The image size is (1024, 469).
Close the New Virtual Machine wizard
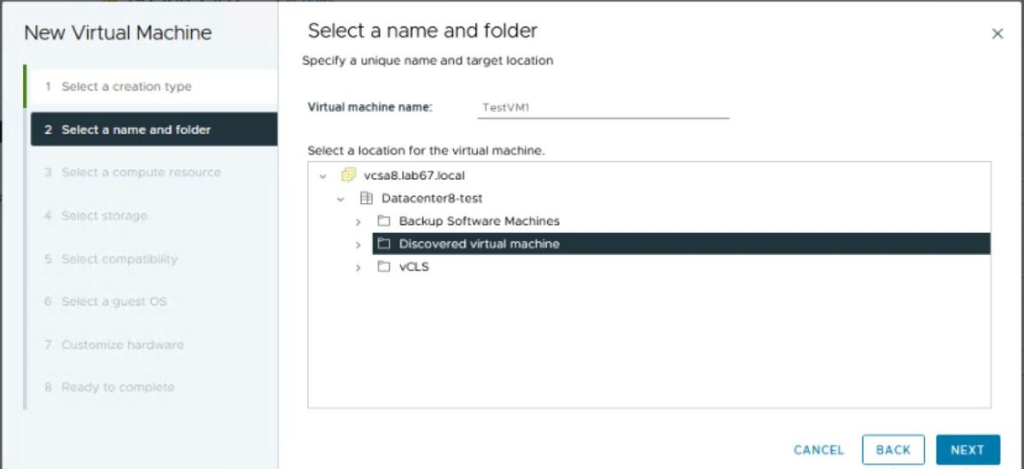tap(997, 34)
